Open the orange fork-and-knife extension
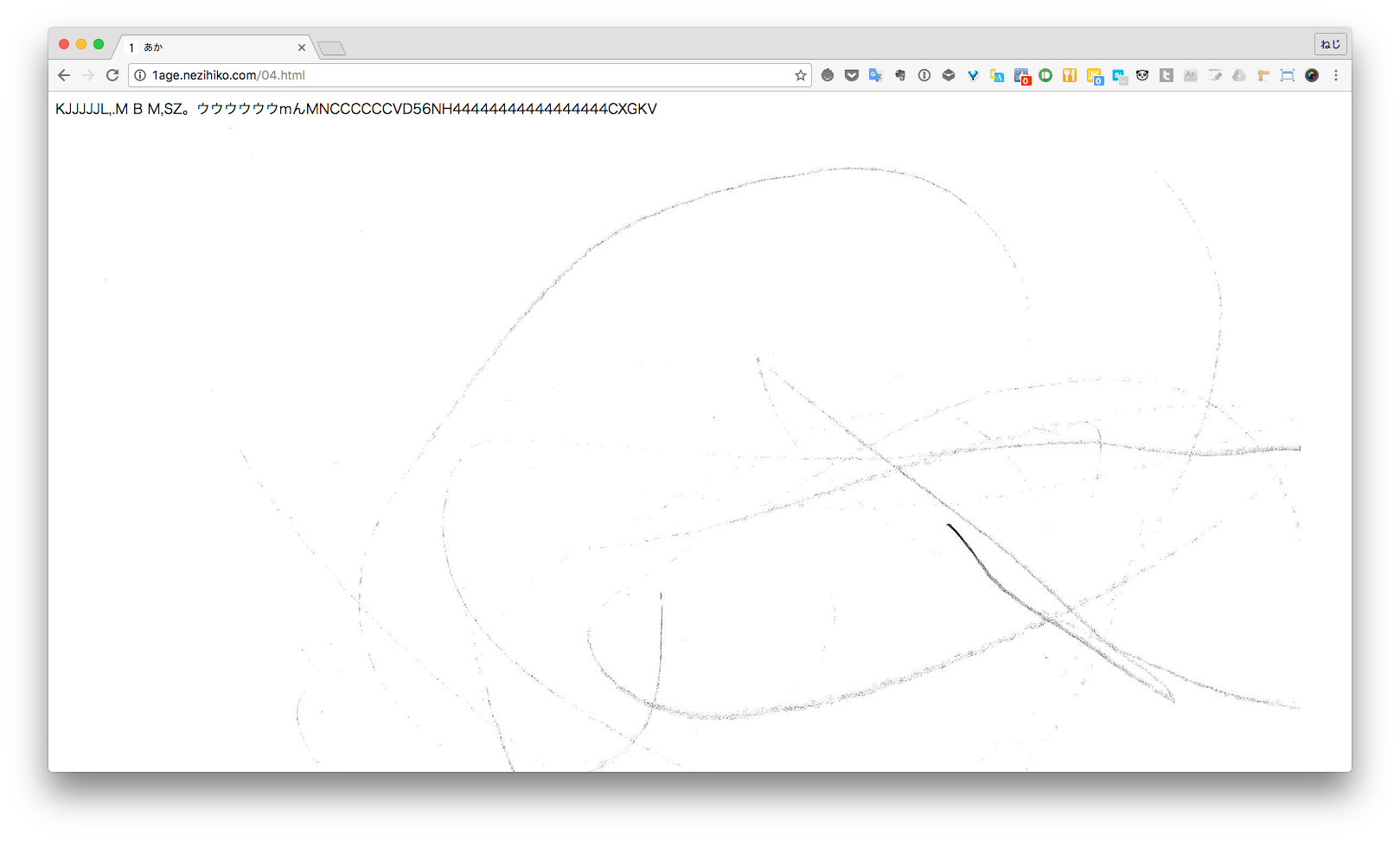The width and height of the screenshot is (1400, 841). pos(1070,75)
